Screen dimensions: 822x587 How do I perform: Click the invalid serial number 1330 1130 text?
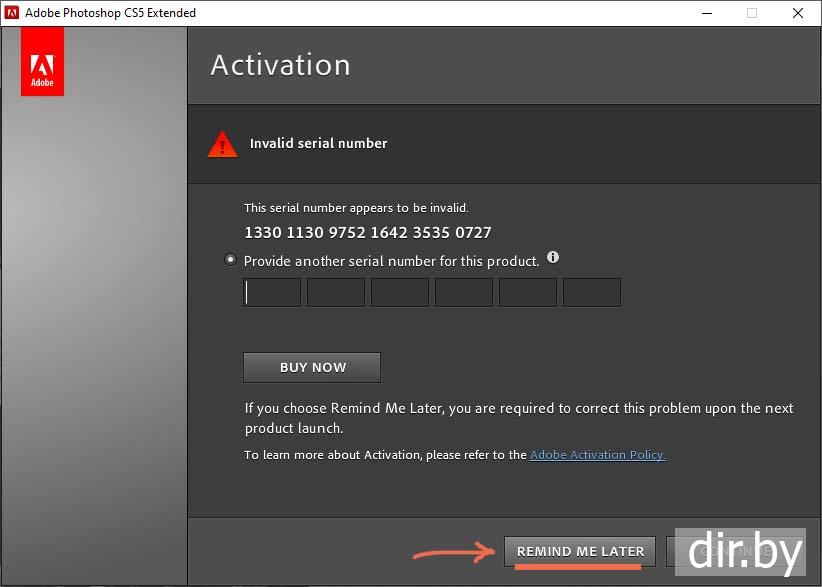point(367,232)
